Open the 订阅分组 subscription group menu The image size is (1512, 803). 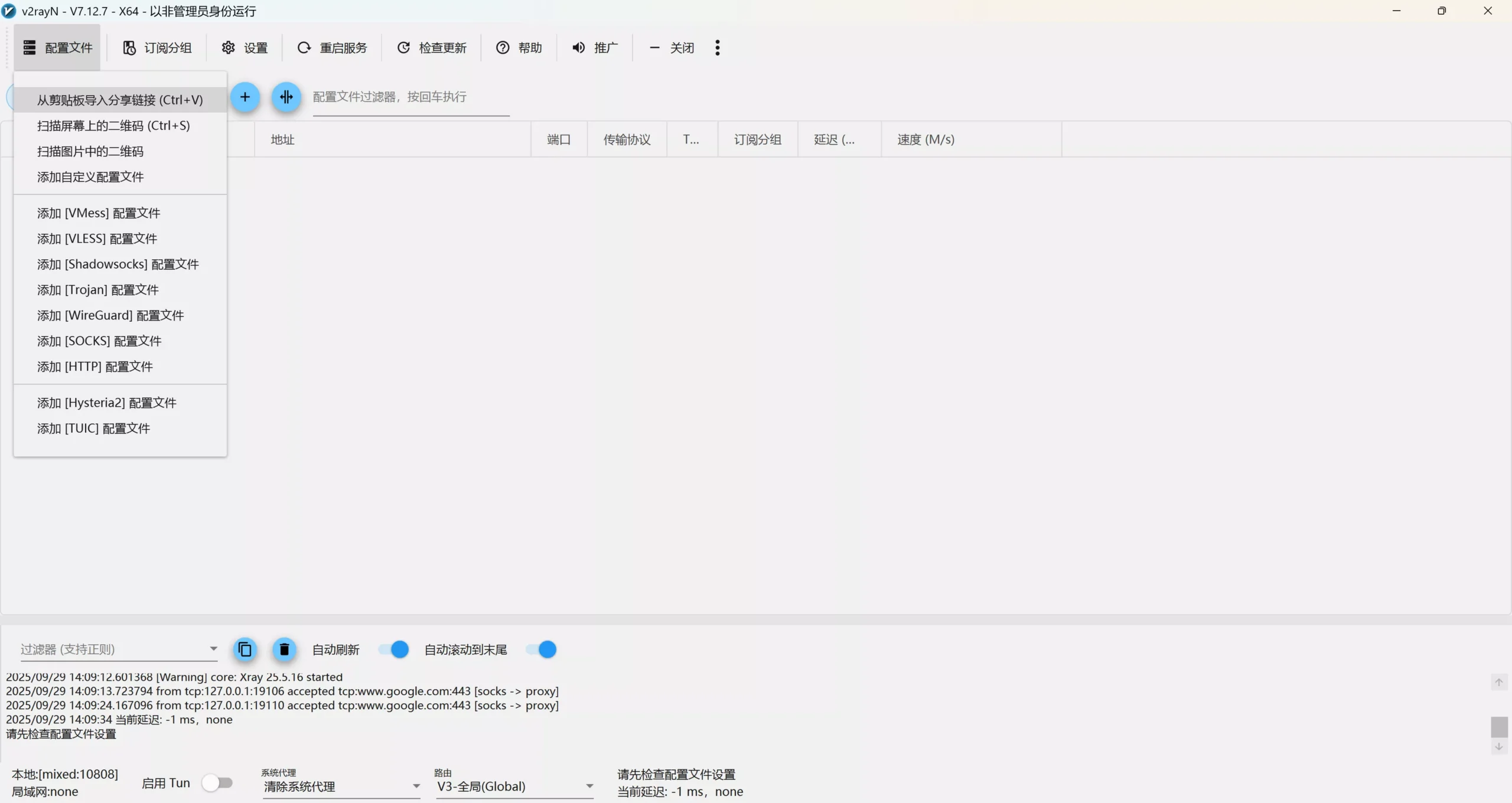pos(157,48)
